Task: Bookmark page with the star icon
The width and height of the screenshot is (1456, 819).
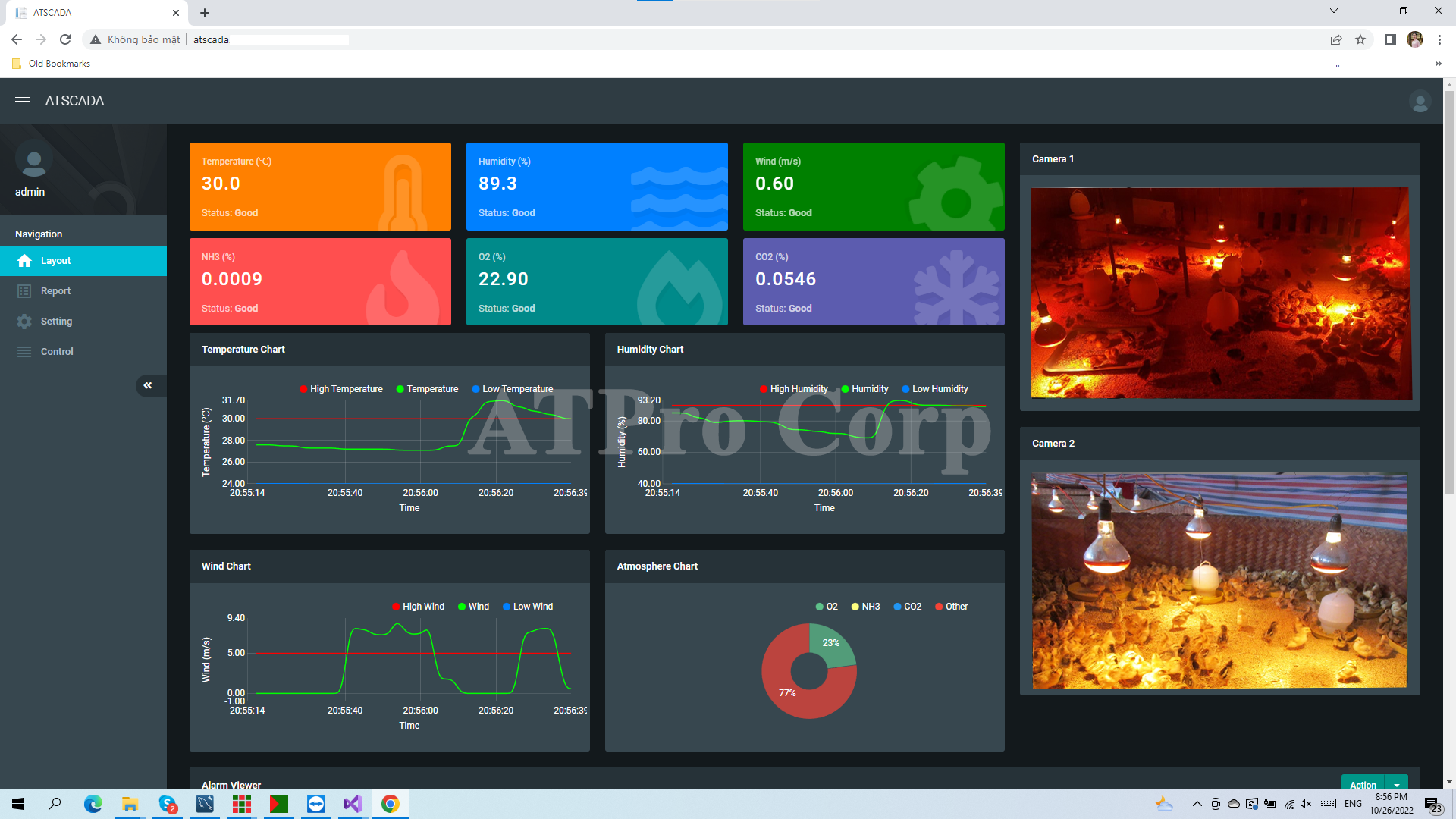Action: [1360, 39]
